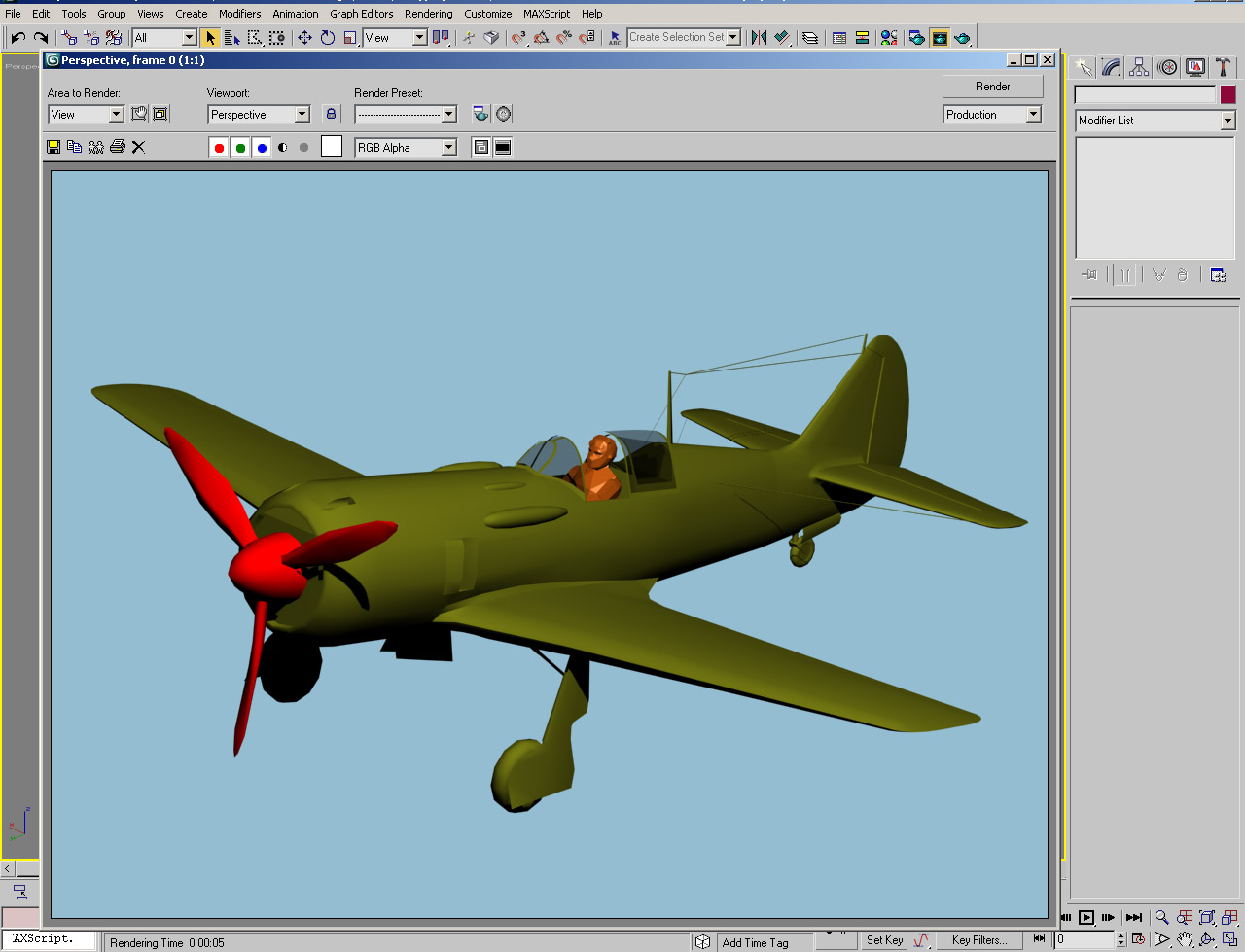Select the Mirror tool in the toolbar
The height and width of the screenshot is (952, 1245).
(x=759, y=37)
